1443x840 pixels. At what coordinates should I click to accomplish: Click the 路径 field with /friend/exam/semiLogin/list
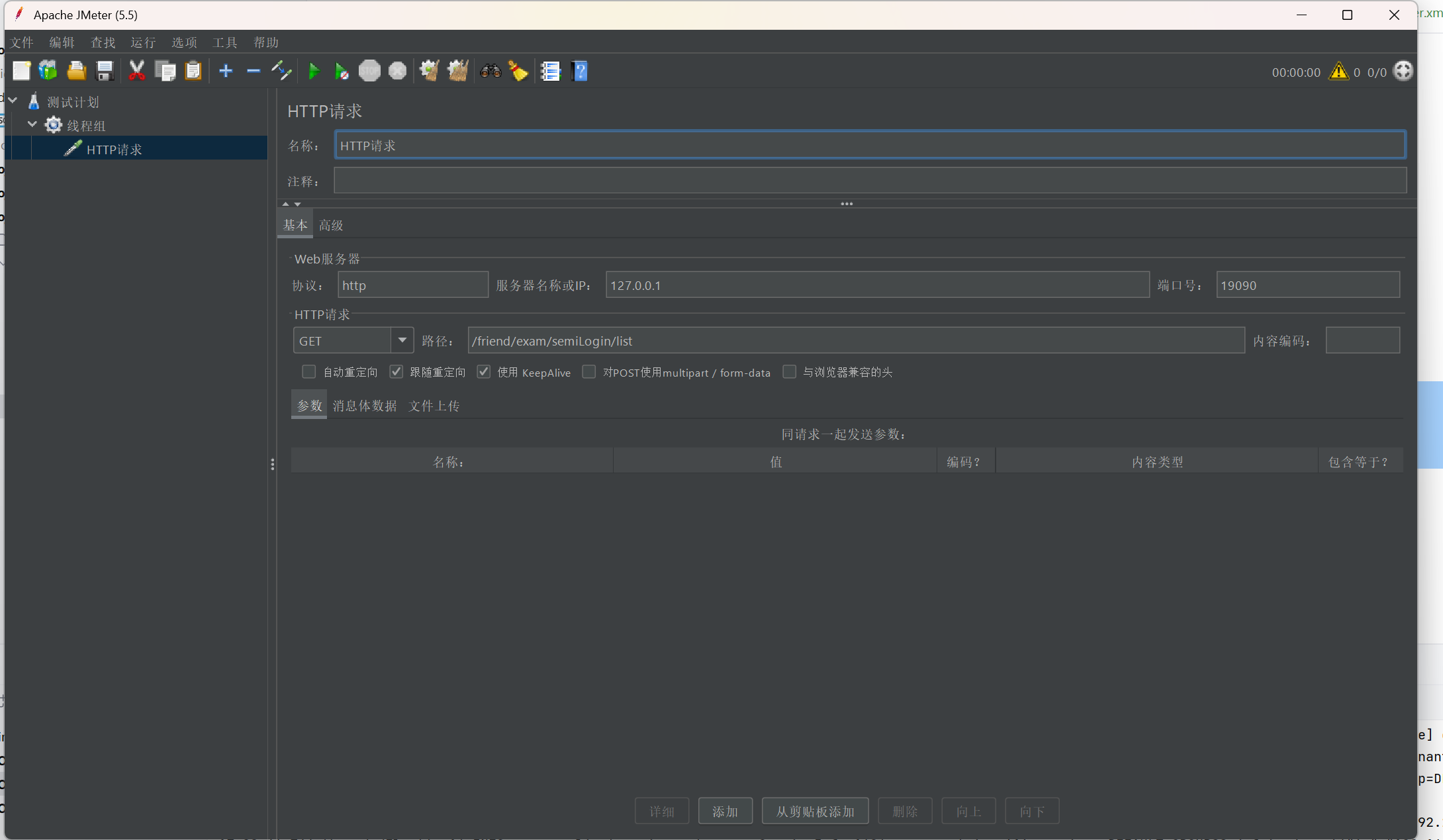pyautogui.click(x=856, y=340)
